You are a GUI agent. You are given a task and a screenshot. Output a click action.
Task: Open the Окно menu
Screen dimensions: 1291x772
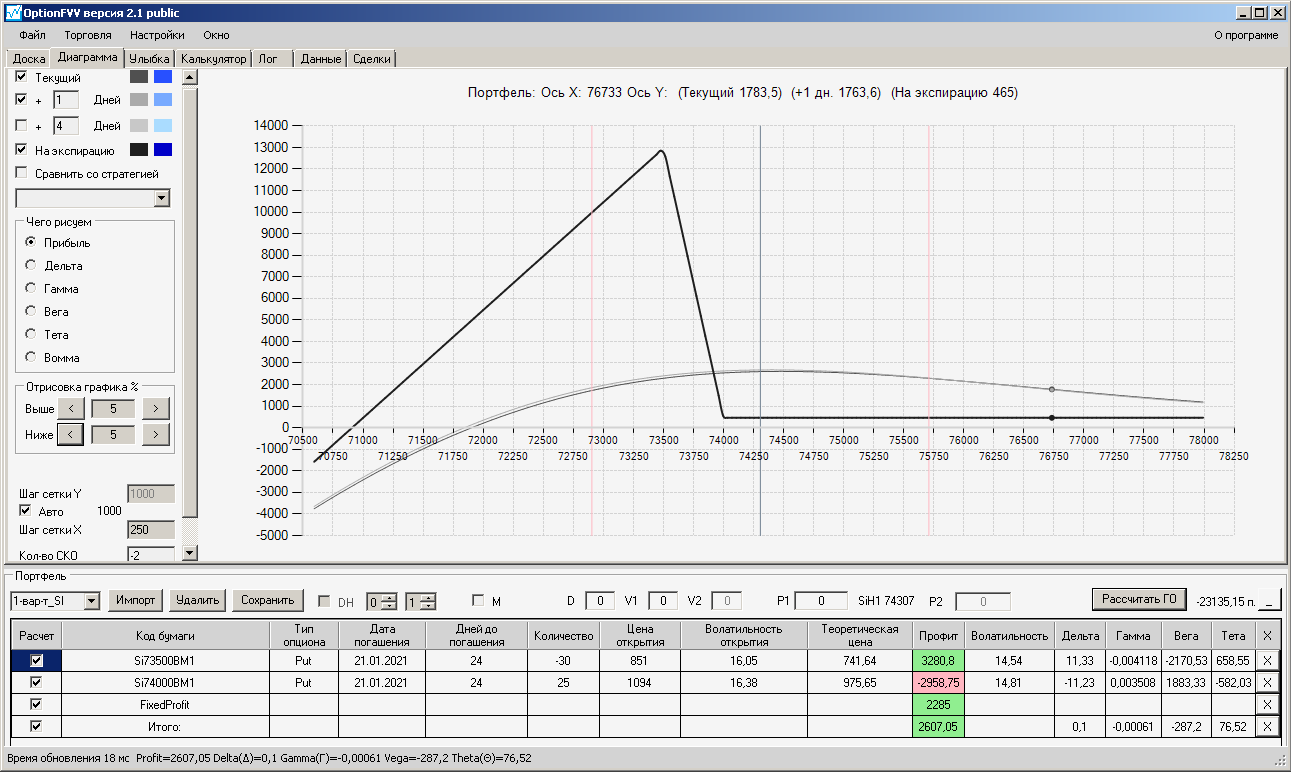pyautogui.click(x=216, y=35)
